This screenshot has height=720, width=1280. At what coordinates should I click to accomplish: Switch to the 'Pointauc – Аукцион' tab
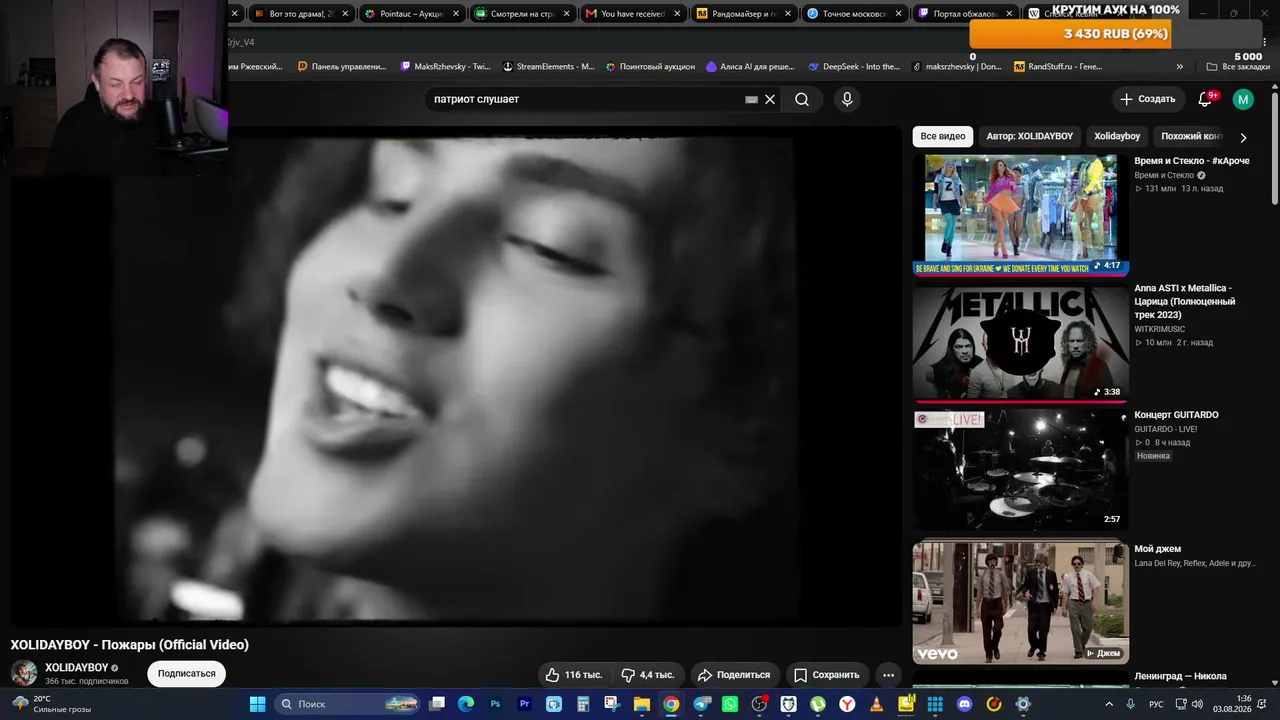pyautogui.click(x=411, y=14)
